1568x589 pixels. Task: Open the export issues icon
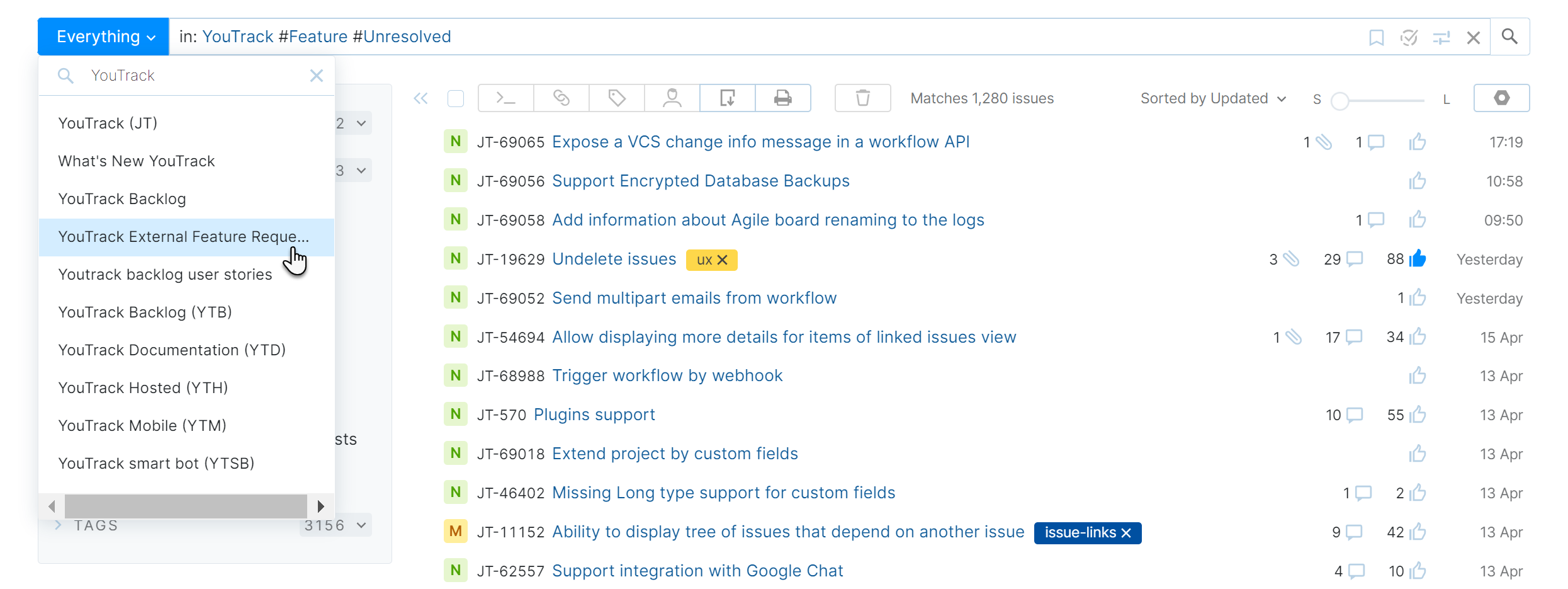pyautogui.click(x=727, y=98)
